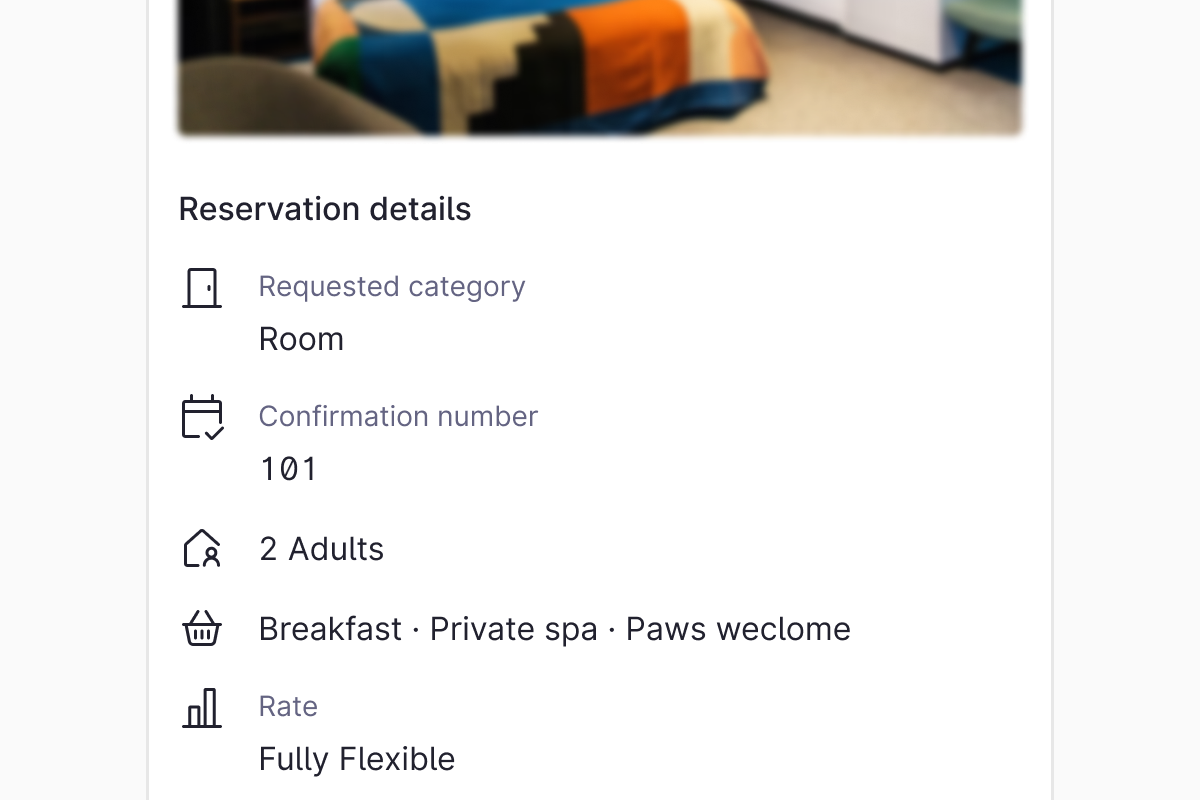
Task: Click the Confirmation number label
Action: coord(398,416)
